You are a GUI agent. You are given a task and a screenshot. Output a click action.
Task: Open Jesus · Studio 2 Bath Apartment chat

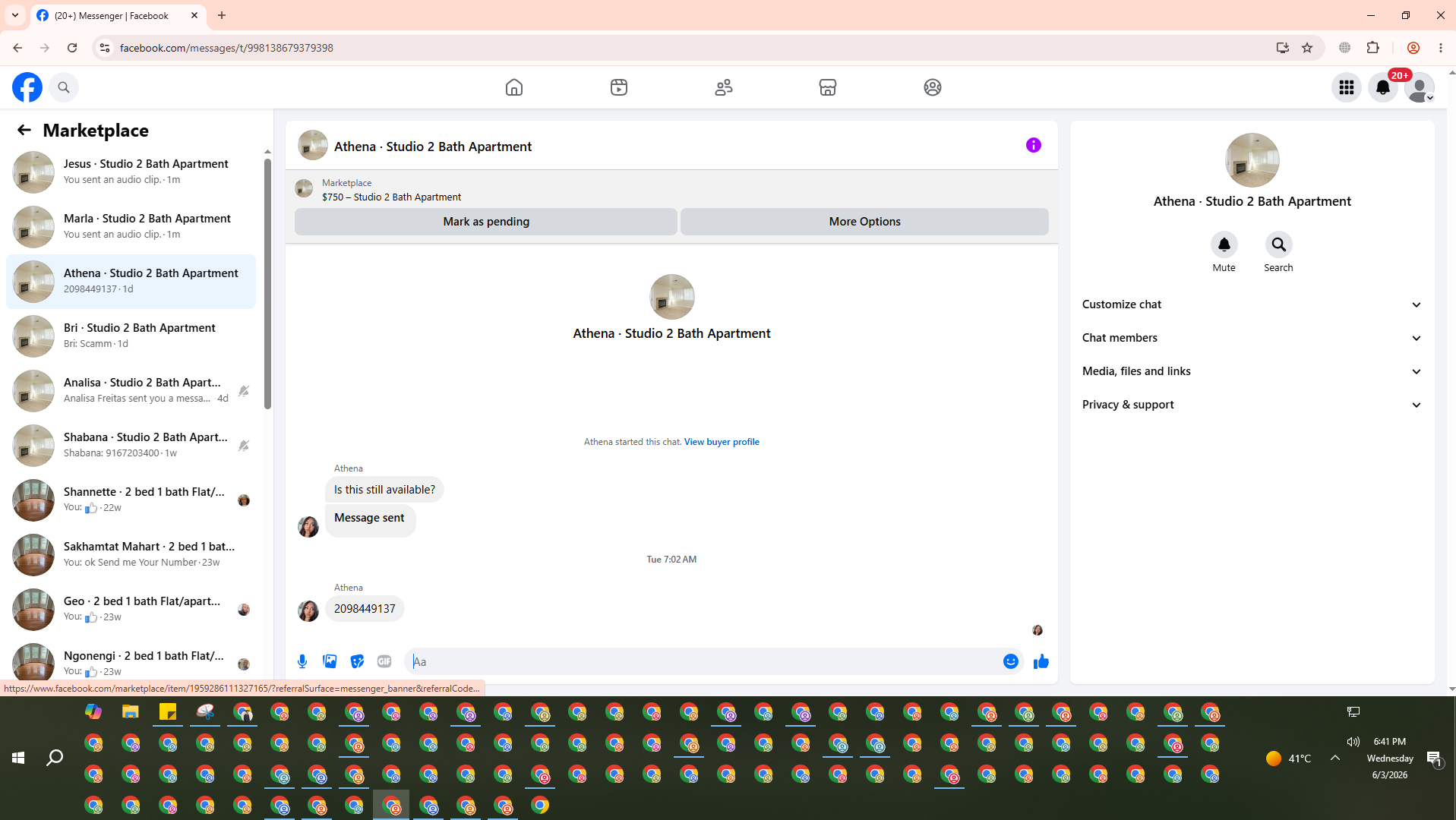tap(131, 172)
